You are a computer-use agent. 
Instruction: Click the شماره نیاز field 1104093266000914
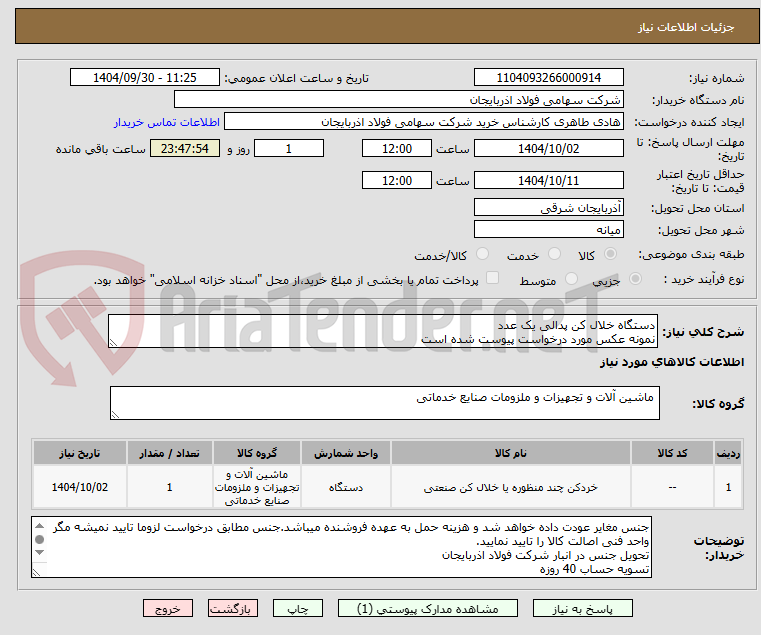548,77
